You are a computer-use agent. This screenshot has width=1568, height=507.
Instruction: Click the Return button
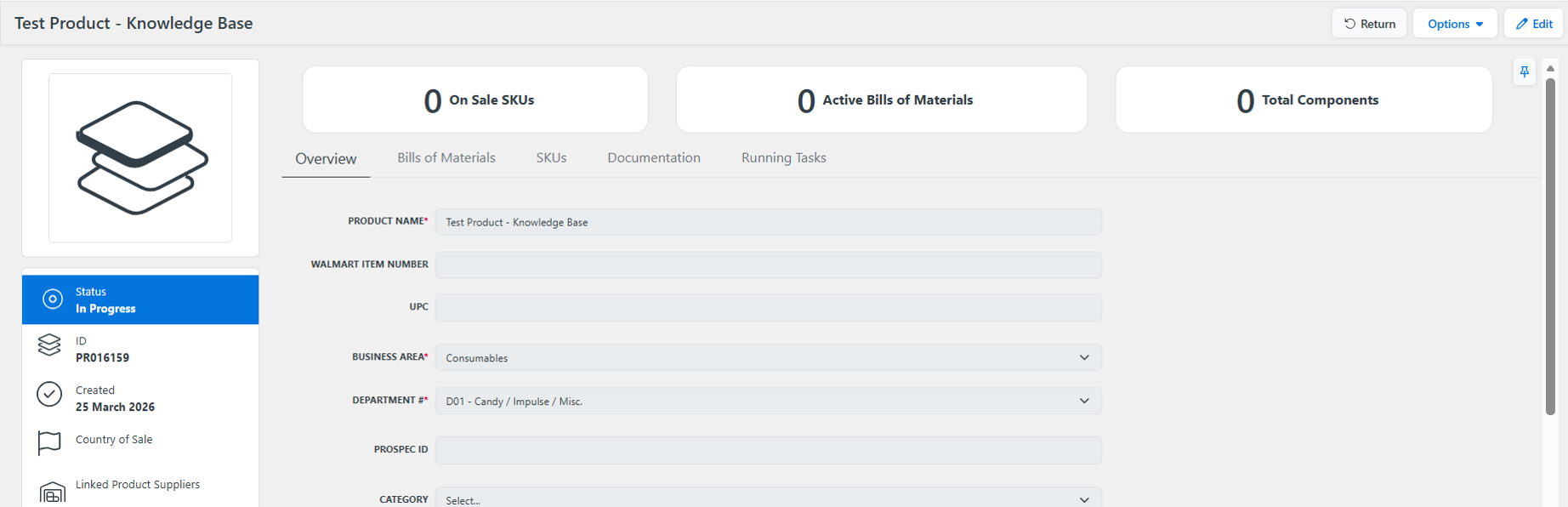(x=1369, y=24)
